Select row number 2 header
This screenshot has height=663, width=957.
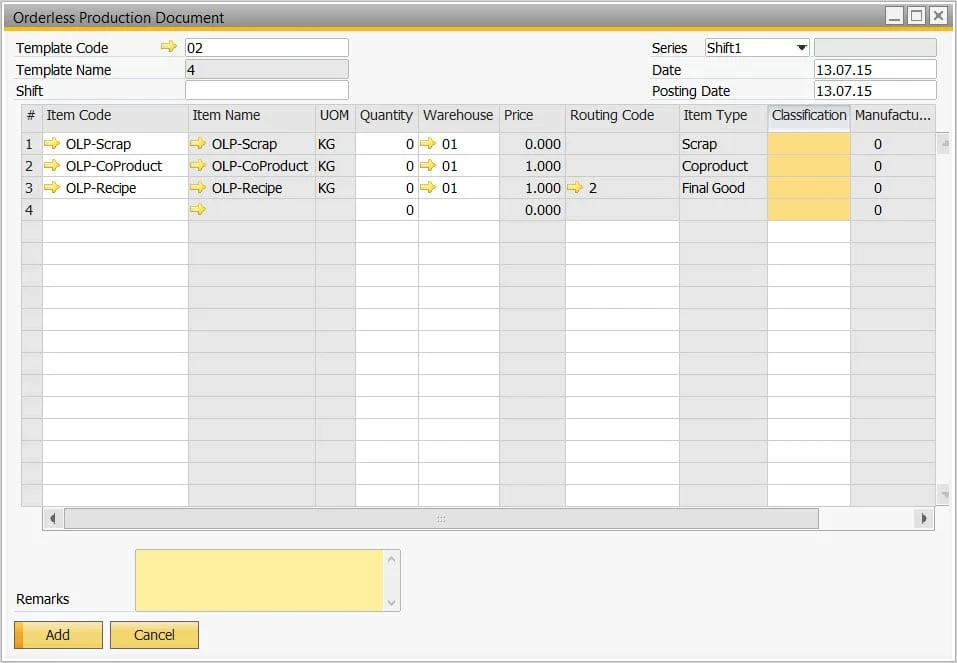(32, 165)
